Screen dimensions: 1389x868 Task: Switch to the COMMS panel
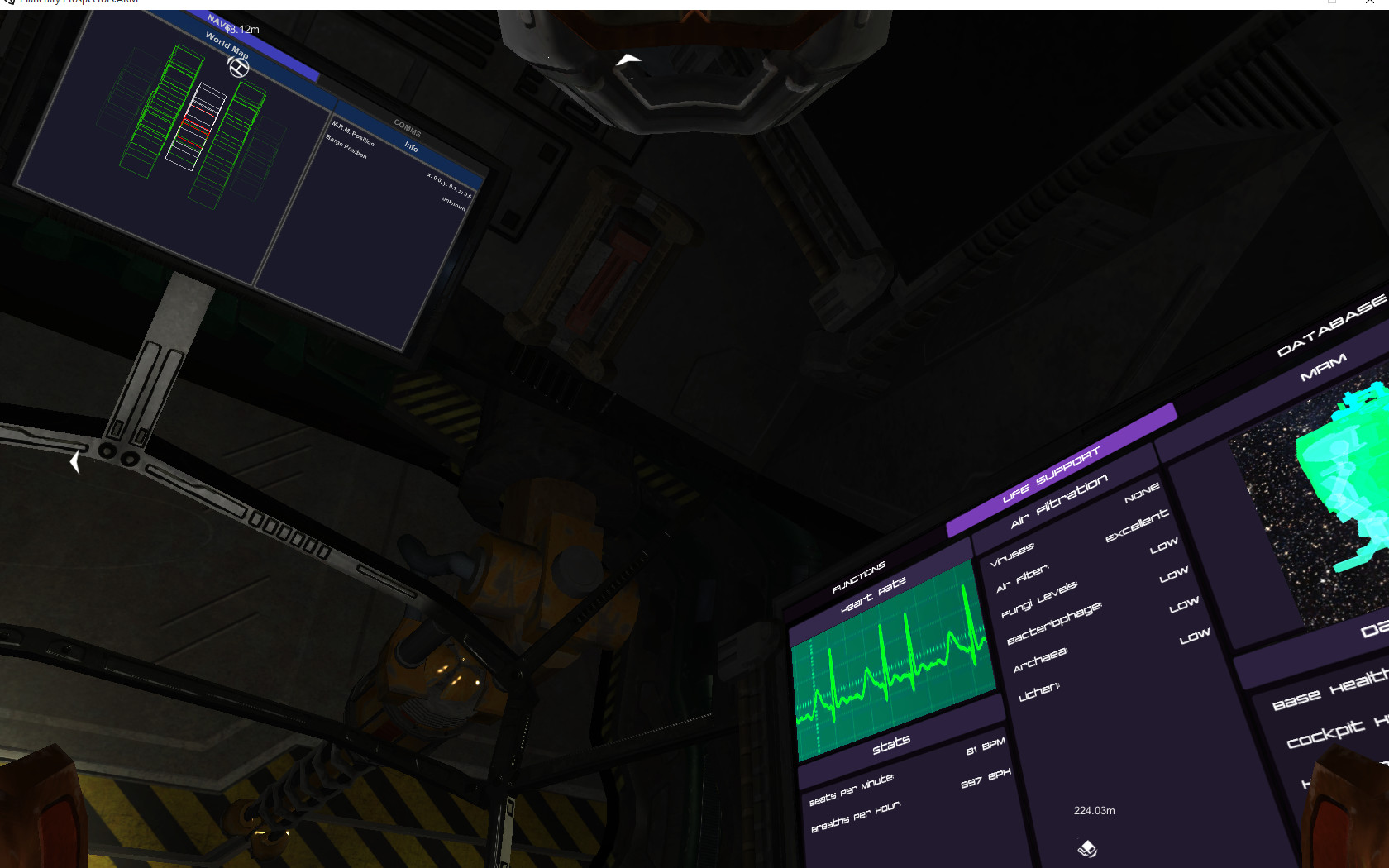[408, 129]
